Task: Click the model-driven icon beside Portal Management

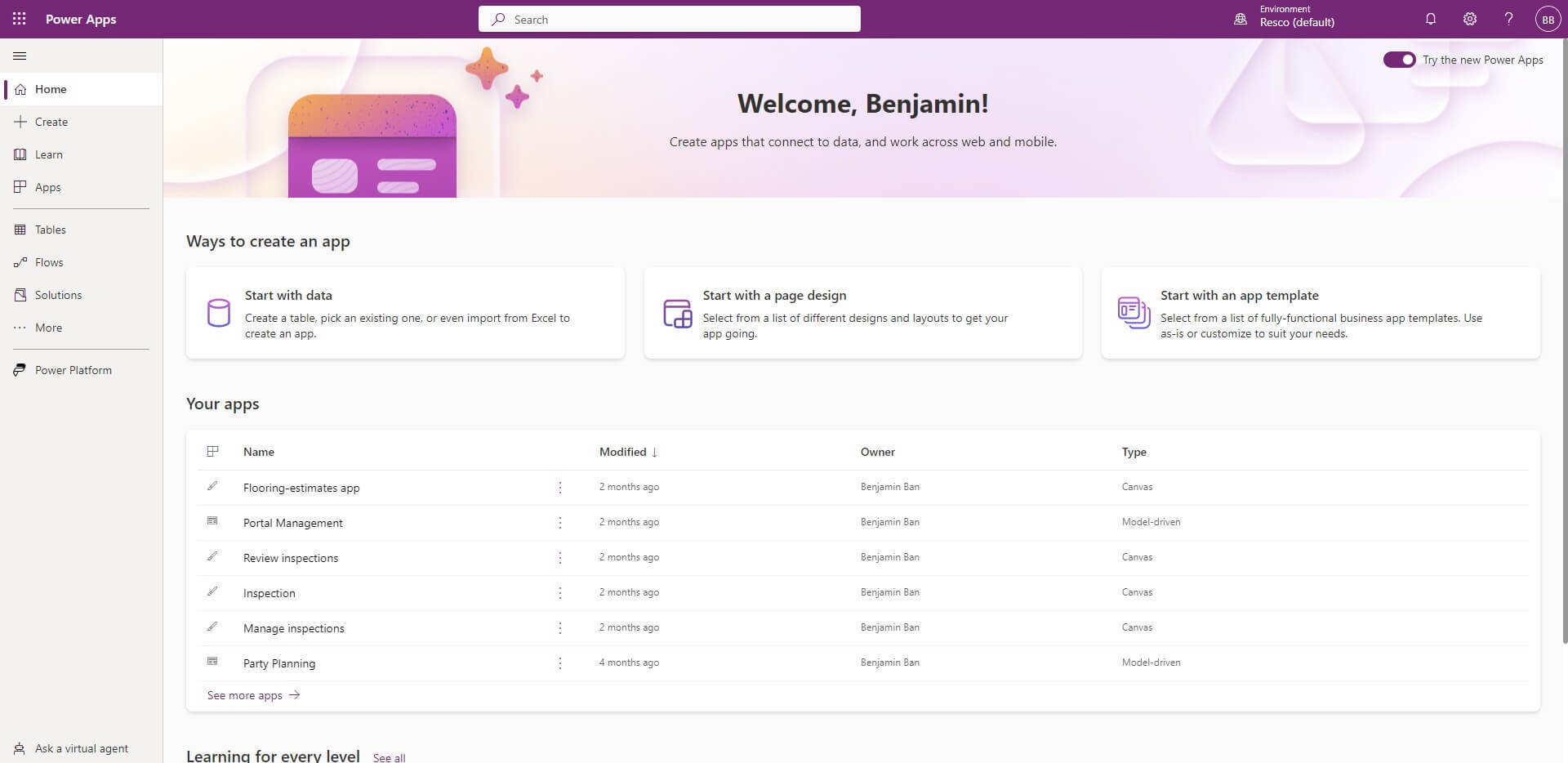Action: (212, 521)
